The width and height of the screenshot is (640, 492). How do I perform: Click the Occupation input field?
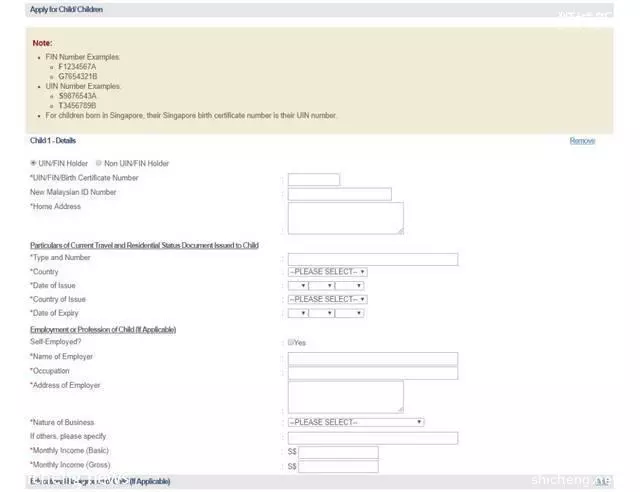pyautogui.click(x=373, y=373)
